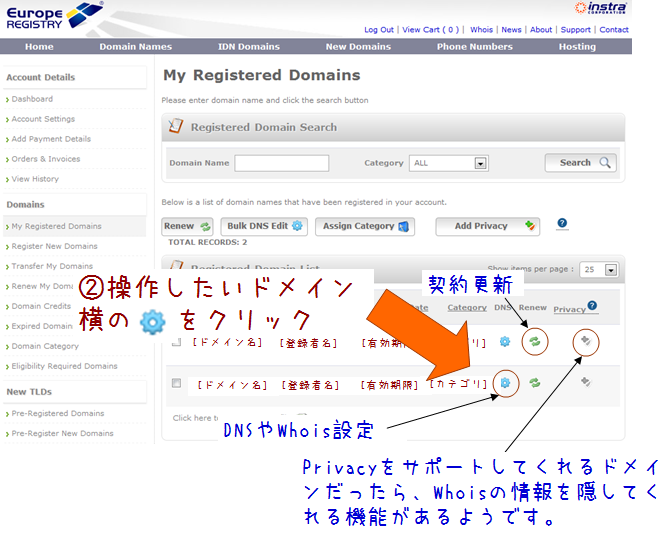Open the Hosting menu
This screenshot has height=533, width=666.
click(577, 47)
